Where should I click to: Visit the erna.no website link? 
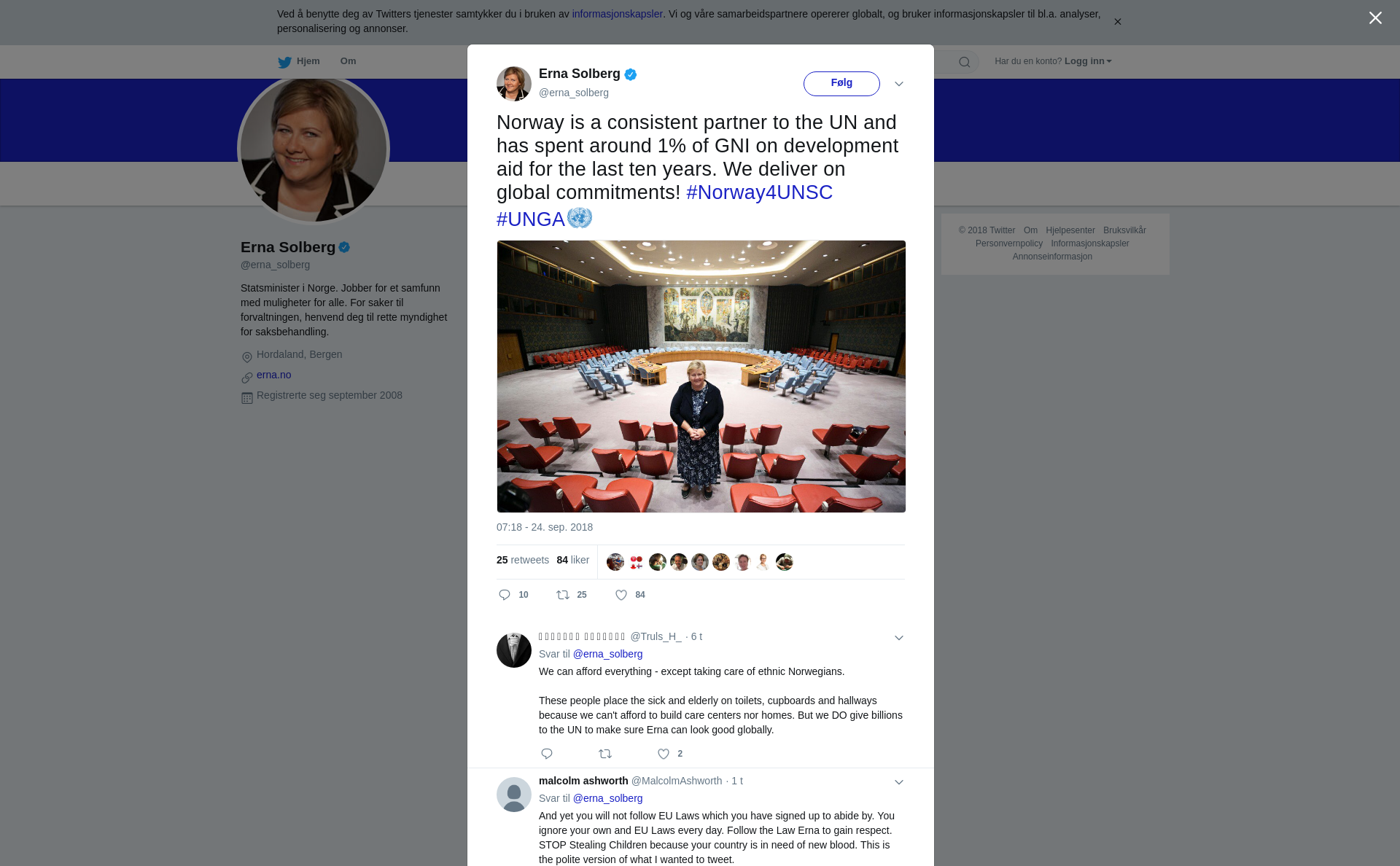point(273,375)
